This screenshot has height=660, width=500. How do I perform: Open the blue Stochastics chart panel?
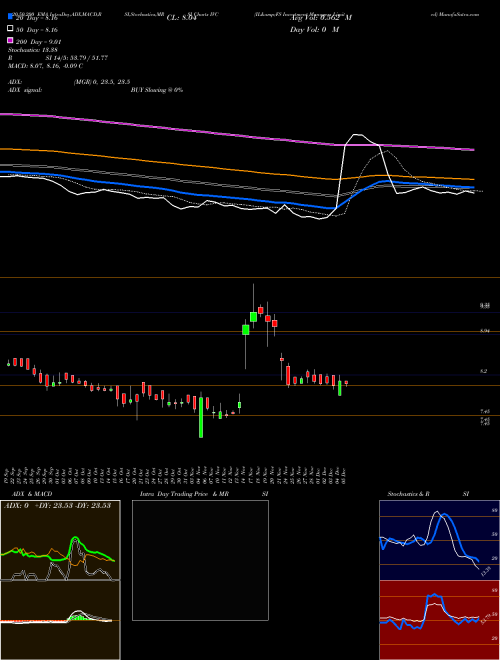[437, 540]
